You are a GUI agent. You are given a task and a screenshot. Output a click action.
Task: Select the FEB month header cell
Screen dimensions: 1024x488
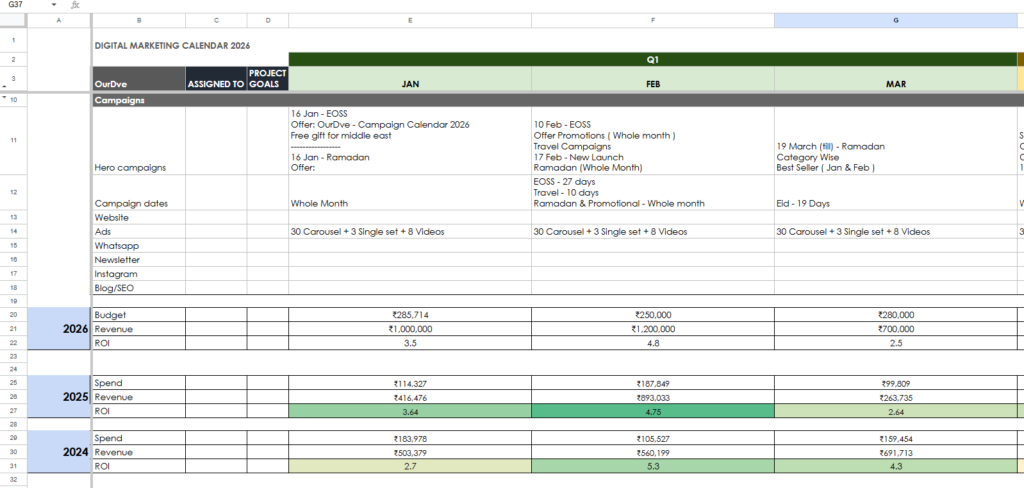click(x=652, y=84)
